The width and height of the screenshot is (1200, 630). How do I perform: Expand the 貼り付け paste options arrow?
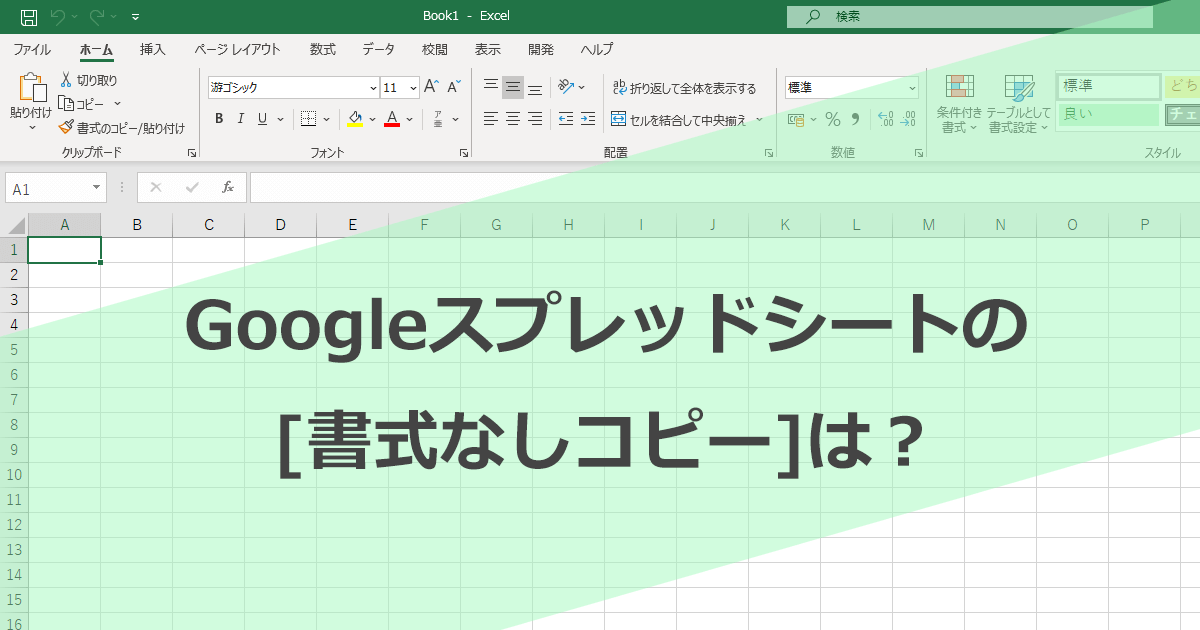(x=31, y=128)
